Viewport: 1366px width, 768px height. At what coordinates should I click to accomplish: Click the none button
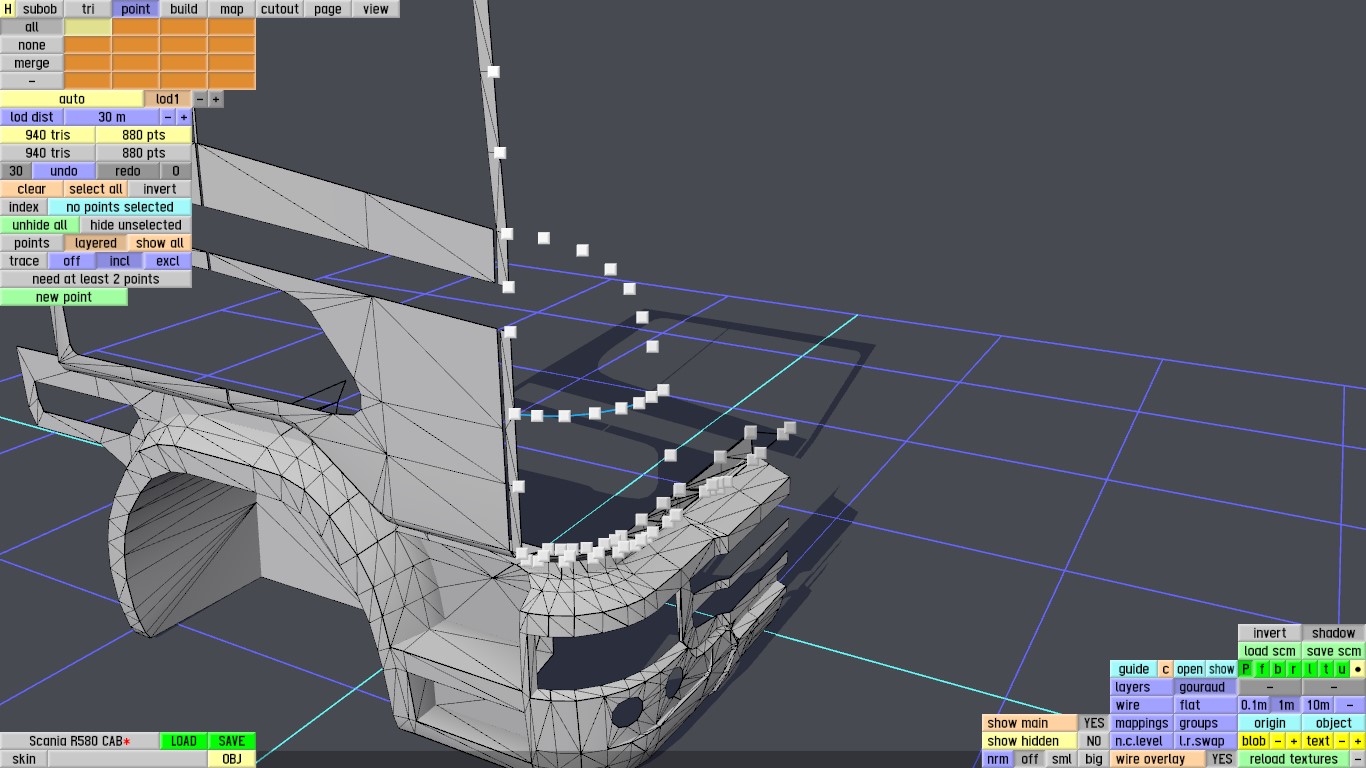(32, 45)
